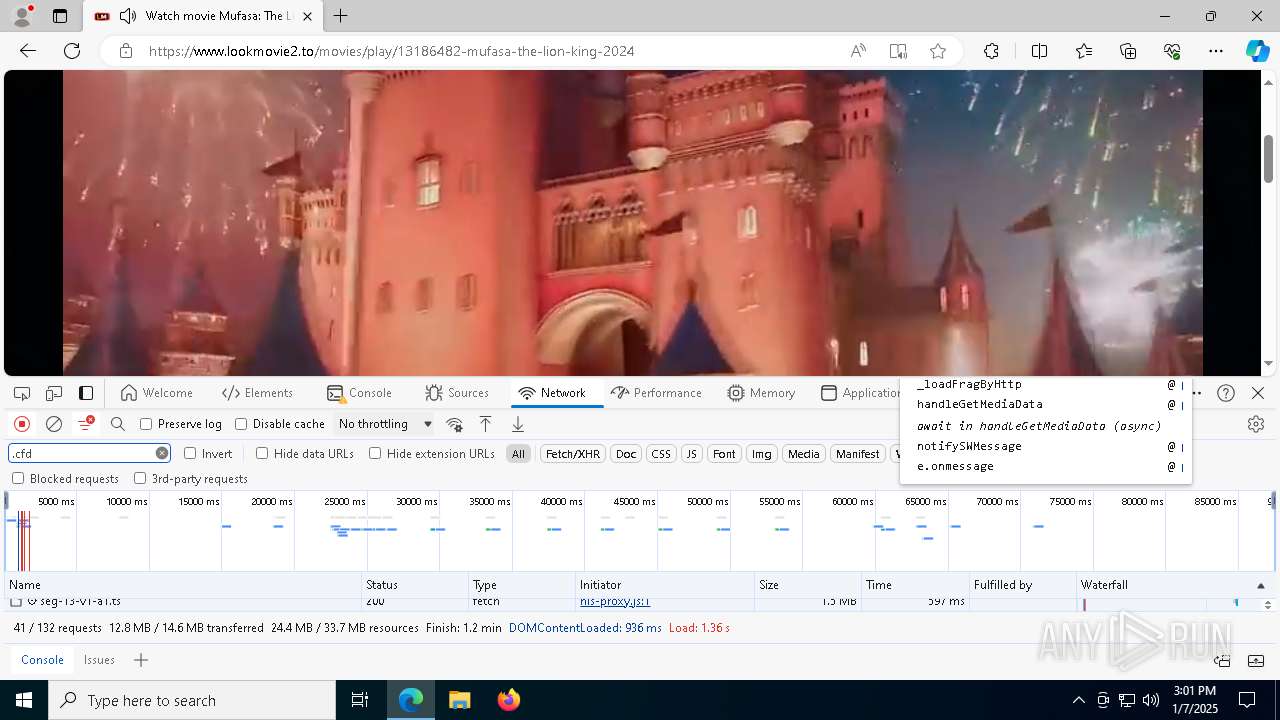Open the No throttling dropdown
The width and height of the screenshot is (1280, 720).
pyautogui.click(x=385, y=424)
